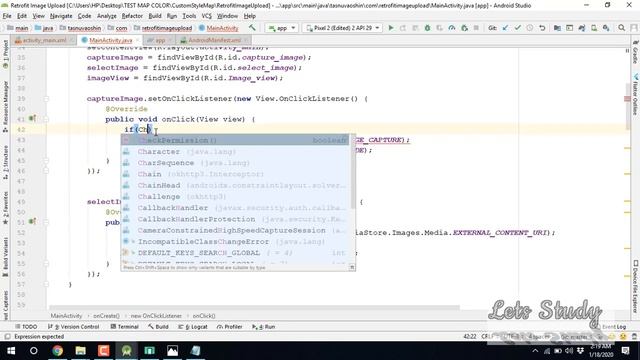The height and width of the screenshot is (360, 640).
Task: Collapse code fold marker at line 39
Action: pos(46,99)
